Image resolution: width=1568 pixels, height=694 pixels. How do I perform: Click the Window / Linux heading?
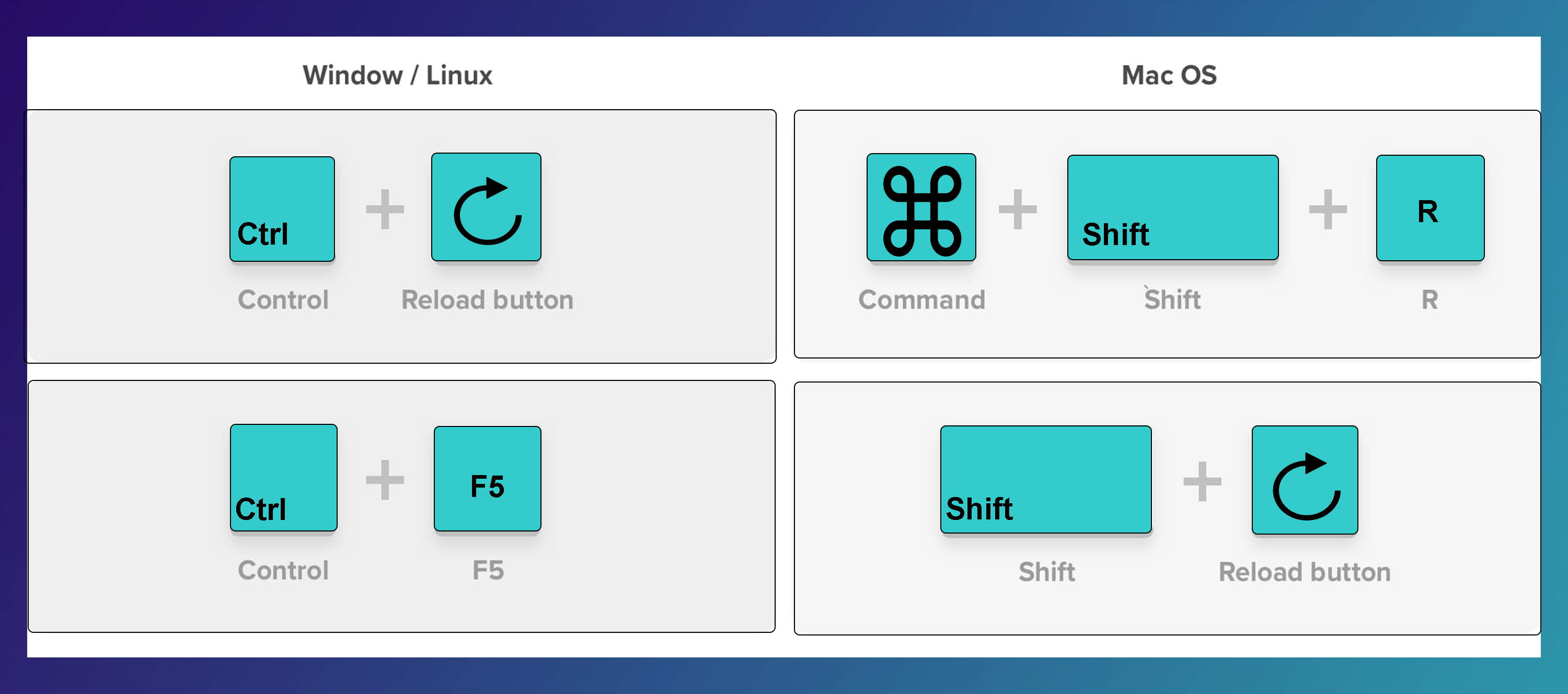[397, 75]
